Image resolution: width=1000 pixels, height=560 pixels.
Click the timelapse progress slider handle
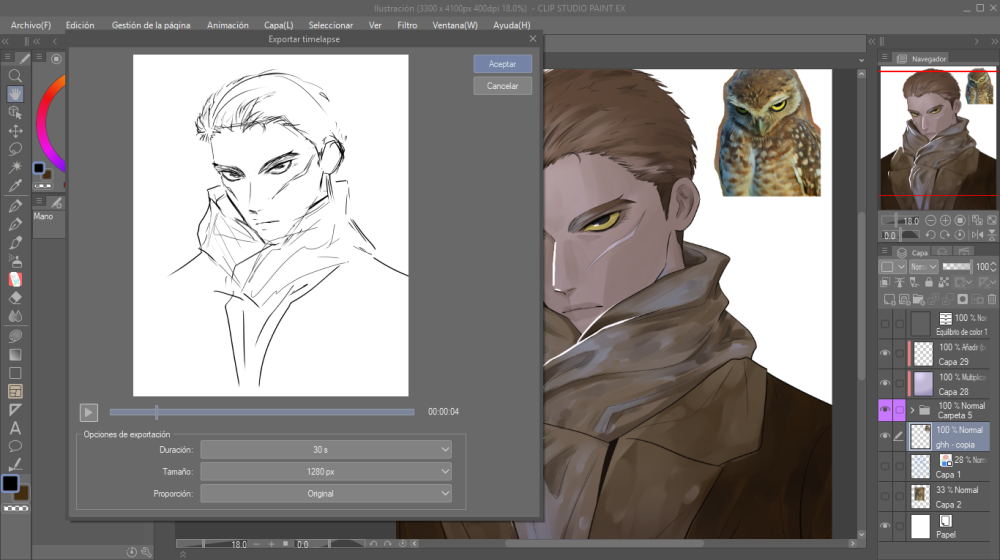(x=156, y=412)
